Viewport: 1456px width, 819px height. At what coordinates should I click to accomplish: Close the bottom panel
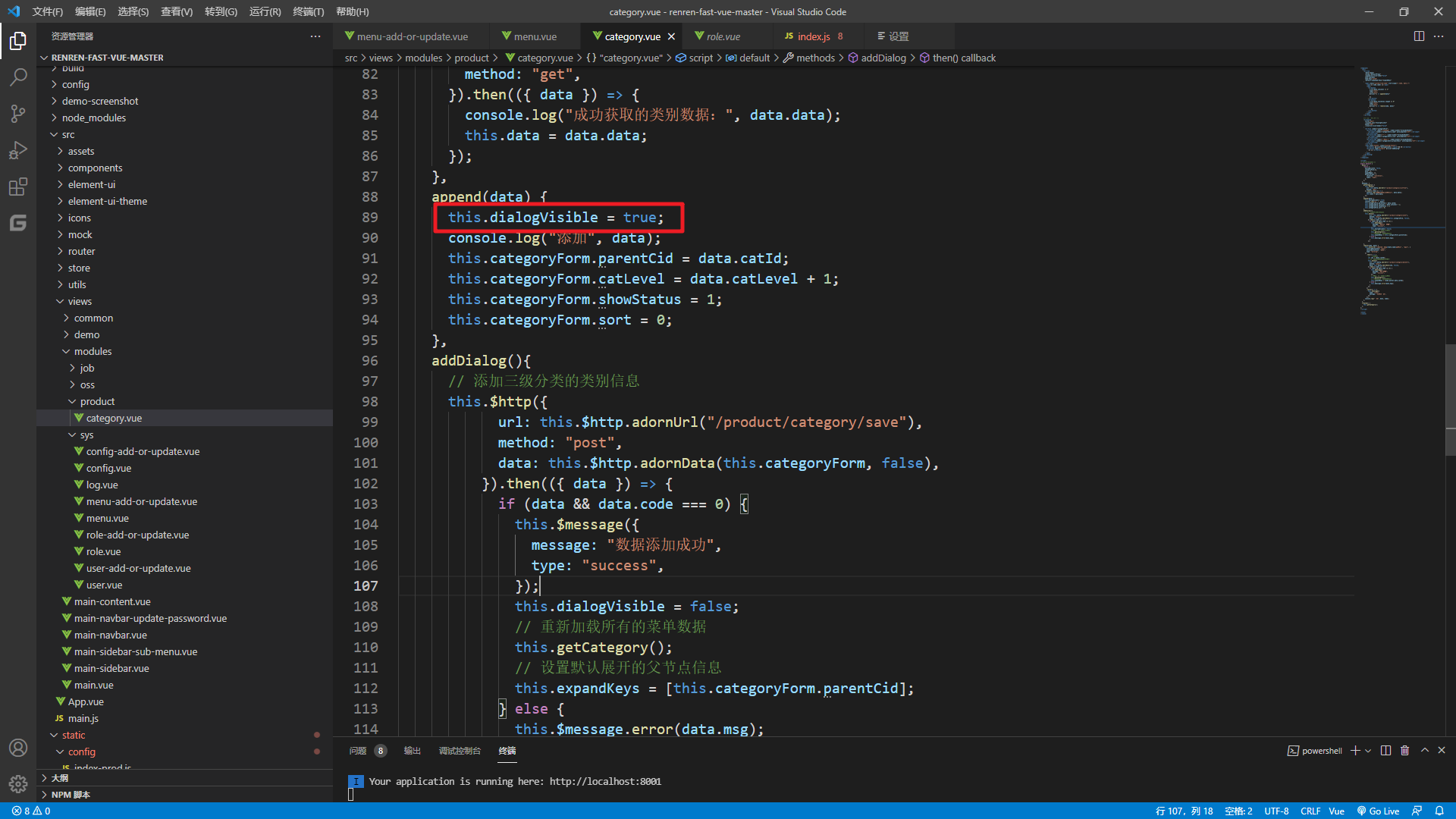click(x=1442, y=751)
